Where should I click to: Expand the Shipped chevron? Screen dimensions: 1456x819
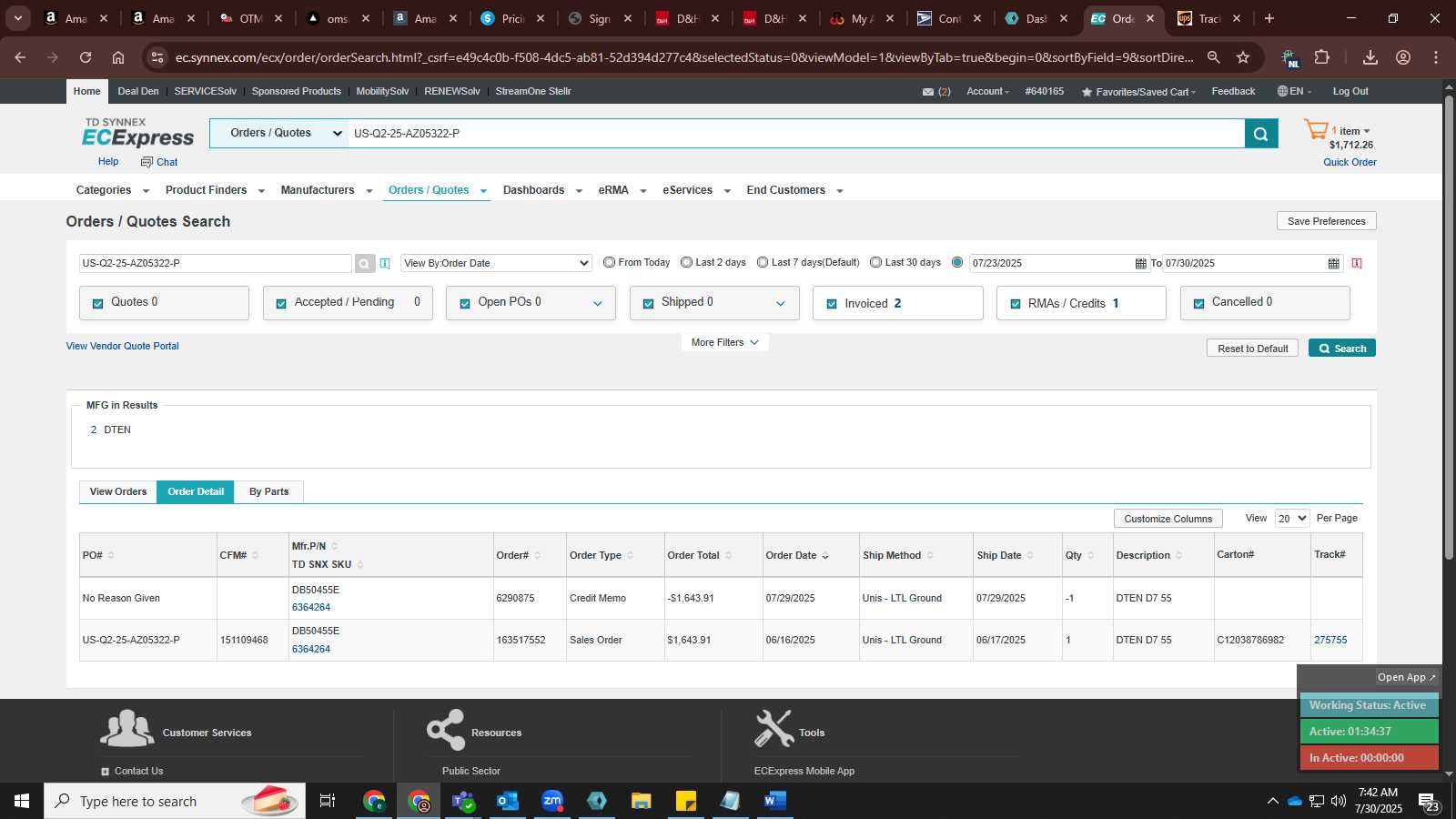tap(781, 304)
